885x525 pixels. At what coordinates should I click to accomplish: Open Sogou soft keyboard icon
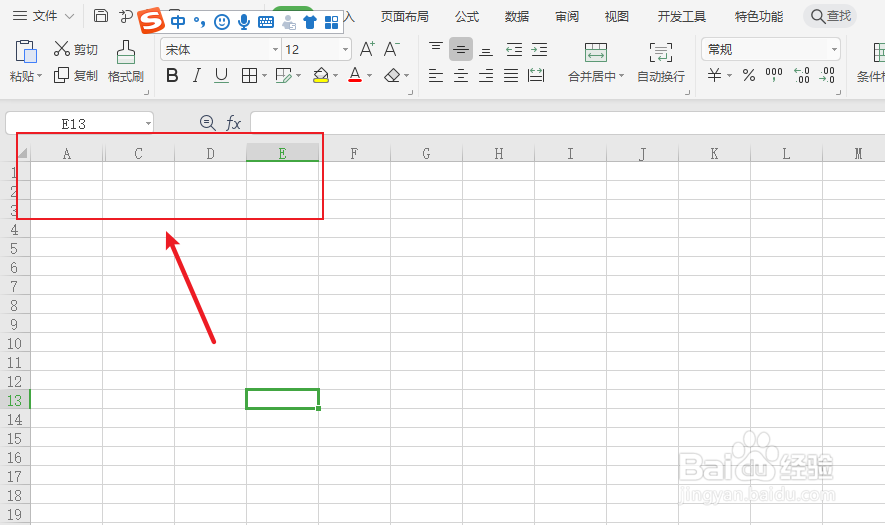click(266, 23)
